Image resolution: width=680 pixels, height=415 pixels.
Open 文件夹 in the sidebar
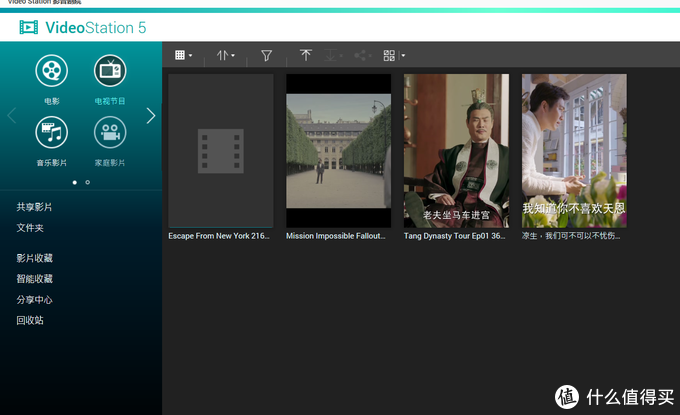tap(30, 228)
